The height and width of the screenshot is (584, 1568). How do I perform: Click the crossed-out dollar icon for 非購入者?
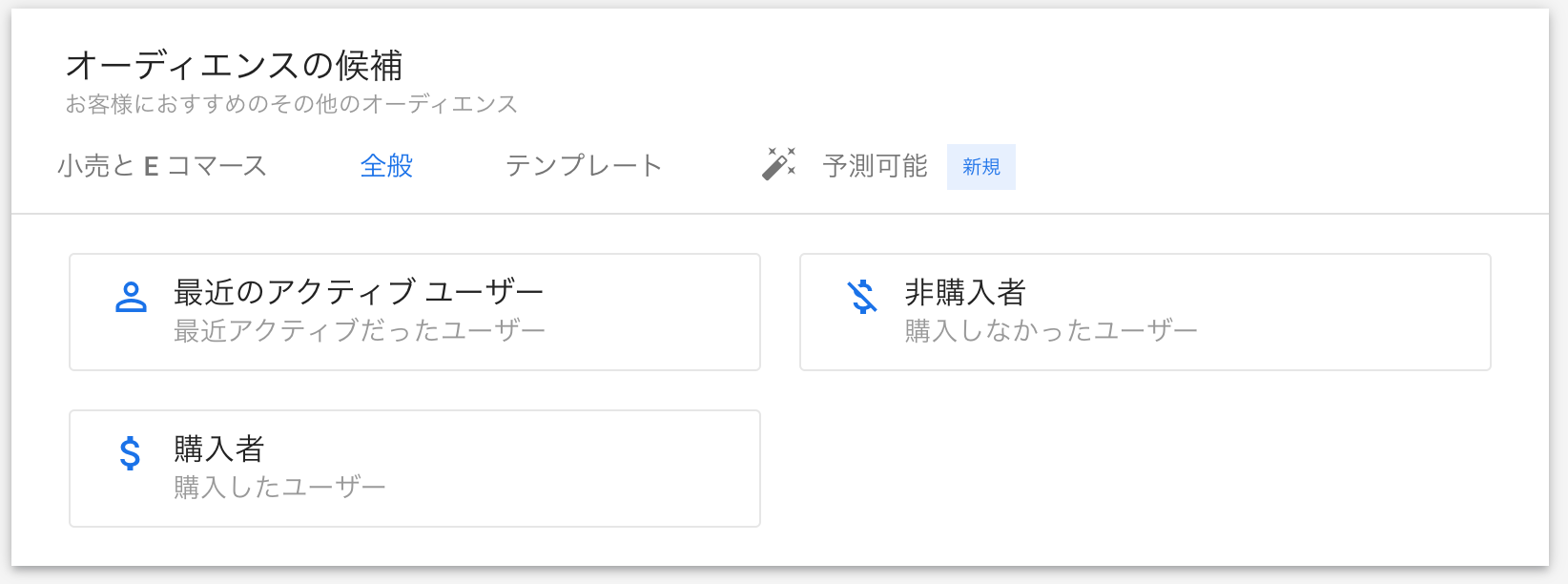coord(862,297)
